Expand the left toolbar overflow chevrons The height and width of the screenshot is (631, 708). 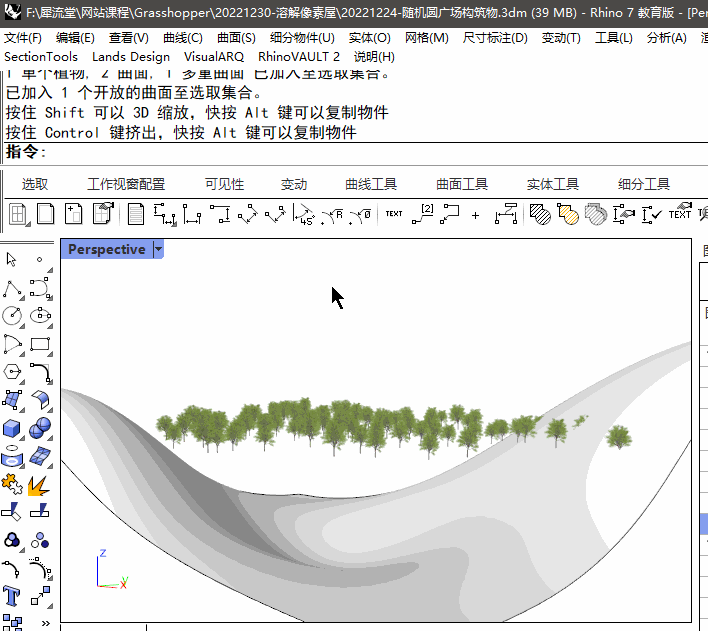click(45, 623)
